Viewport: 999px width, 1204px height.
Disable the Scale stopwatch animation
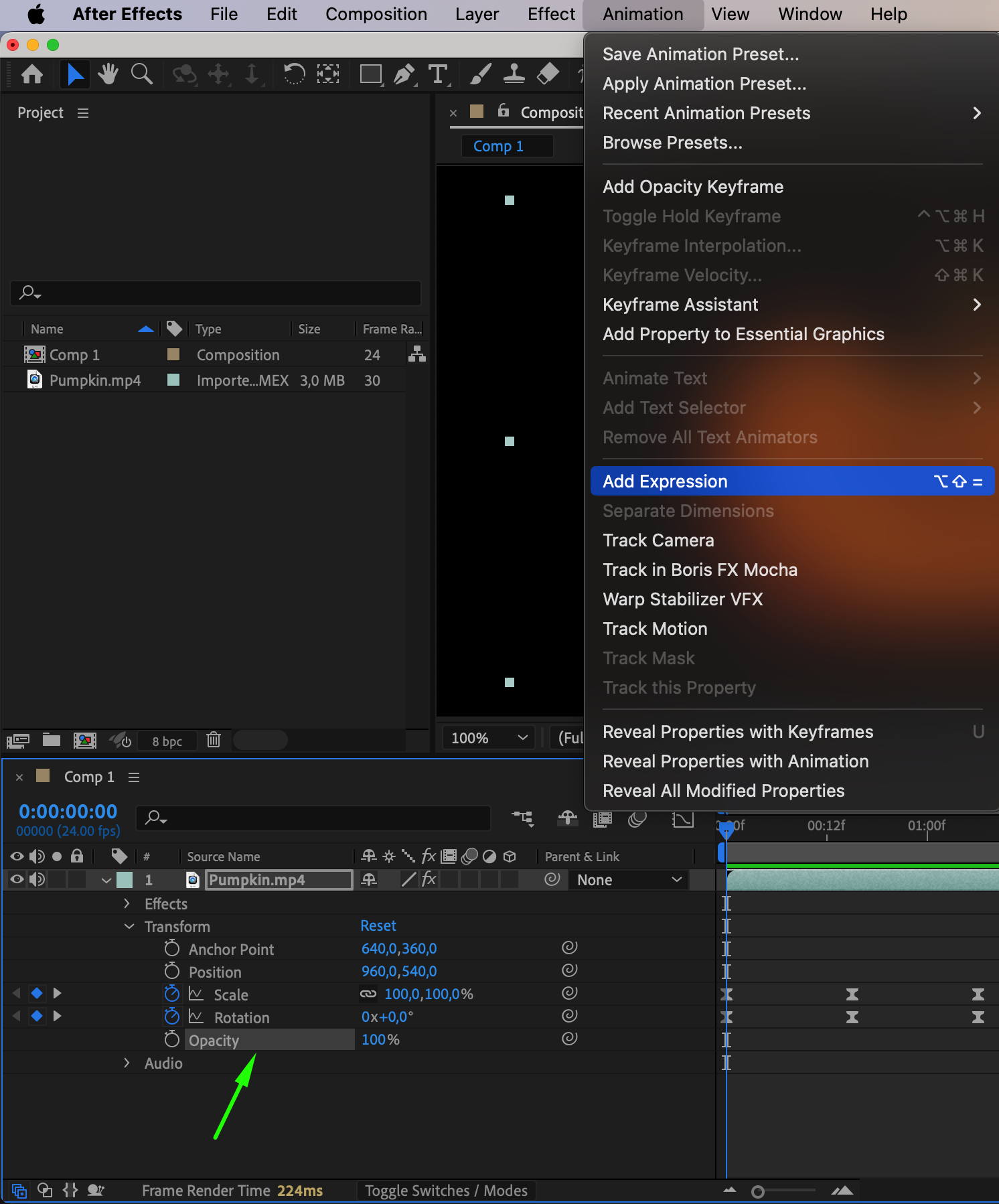[172, 994]
